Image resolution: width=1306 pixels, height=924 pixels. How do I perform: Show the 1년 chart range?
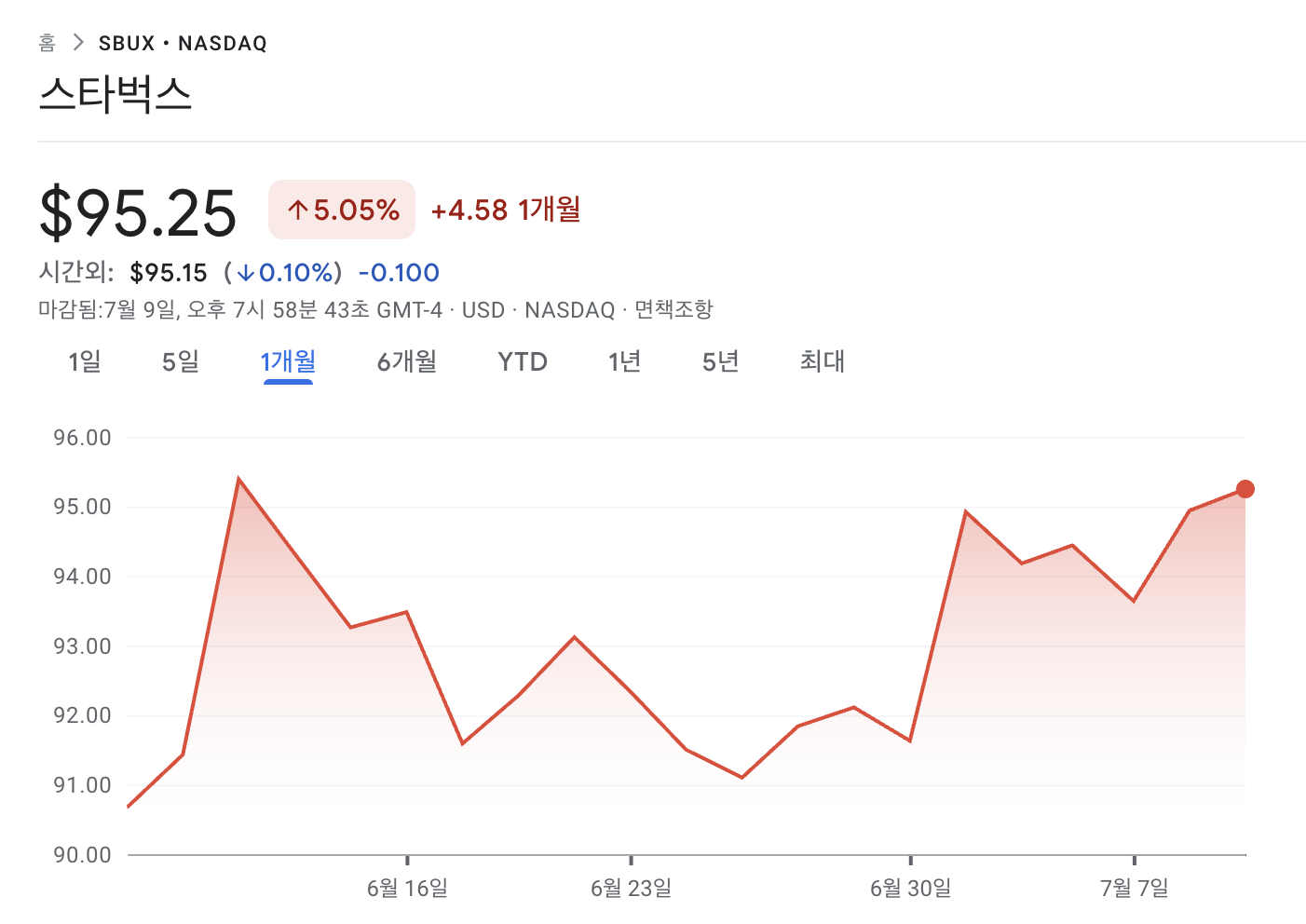click(624, 361)
